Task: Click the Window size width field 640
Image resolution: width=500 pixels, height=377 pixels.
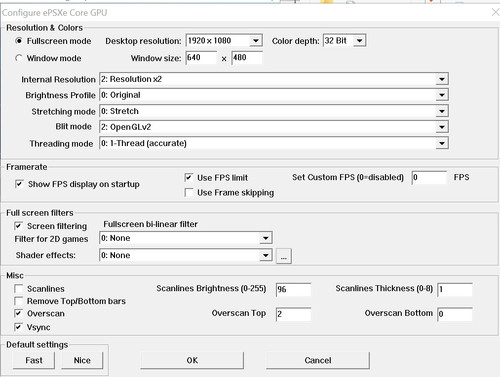Action: [x=201, y=58]
